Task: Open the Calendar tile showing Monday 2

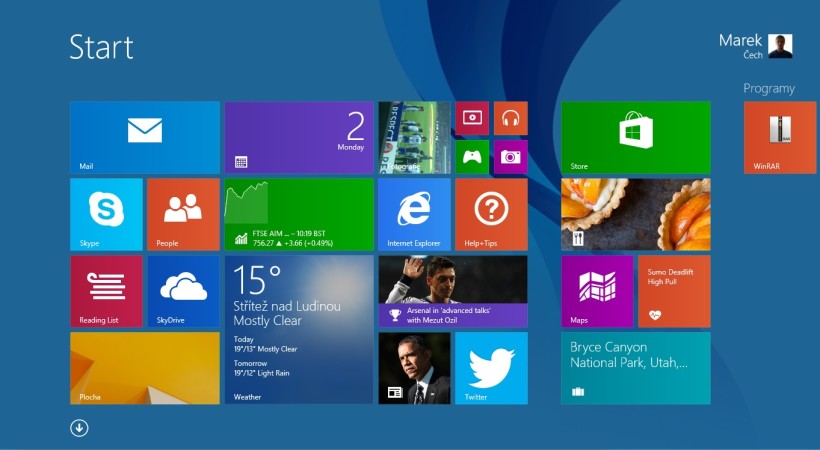Action: [x=299, y=138]
